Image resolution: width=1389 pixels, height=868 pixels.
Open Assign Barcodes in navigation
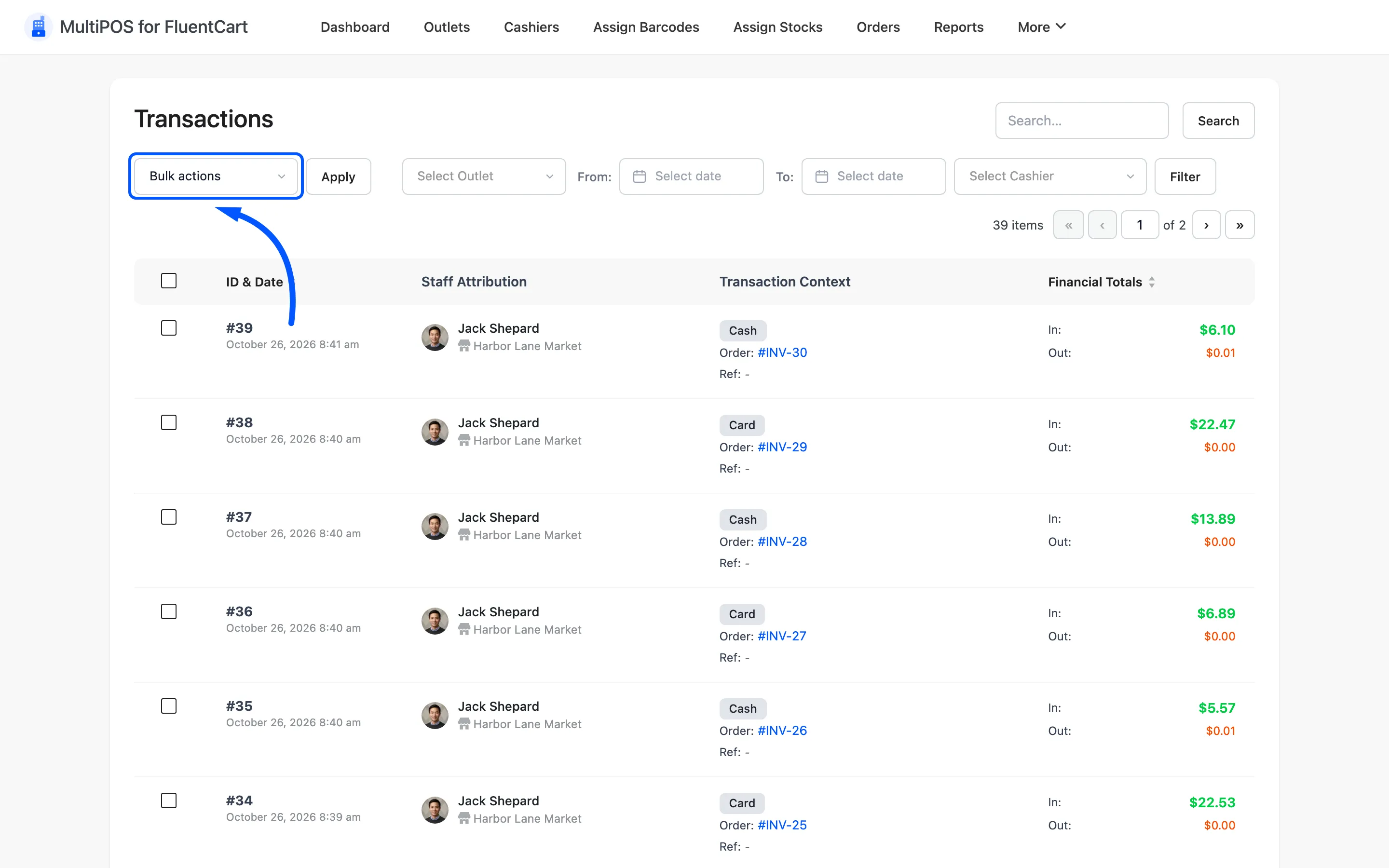pos(646,27)
